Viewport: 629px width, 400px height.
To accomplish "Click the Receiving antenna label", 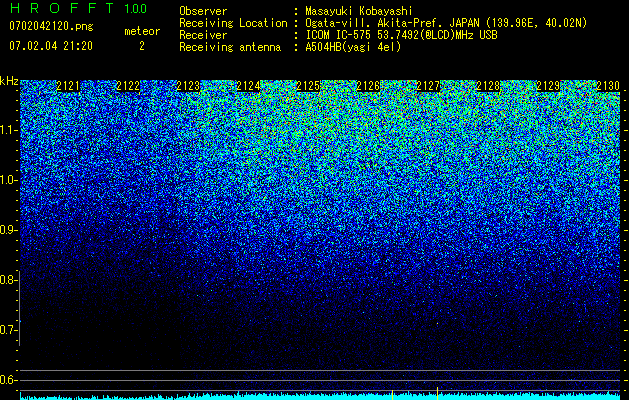I will click(230, 47).
